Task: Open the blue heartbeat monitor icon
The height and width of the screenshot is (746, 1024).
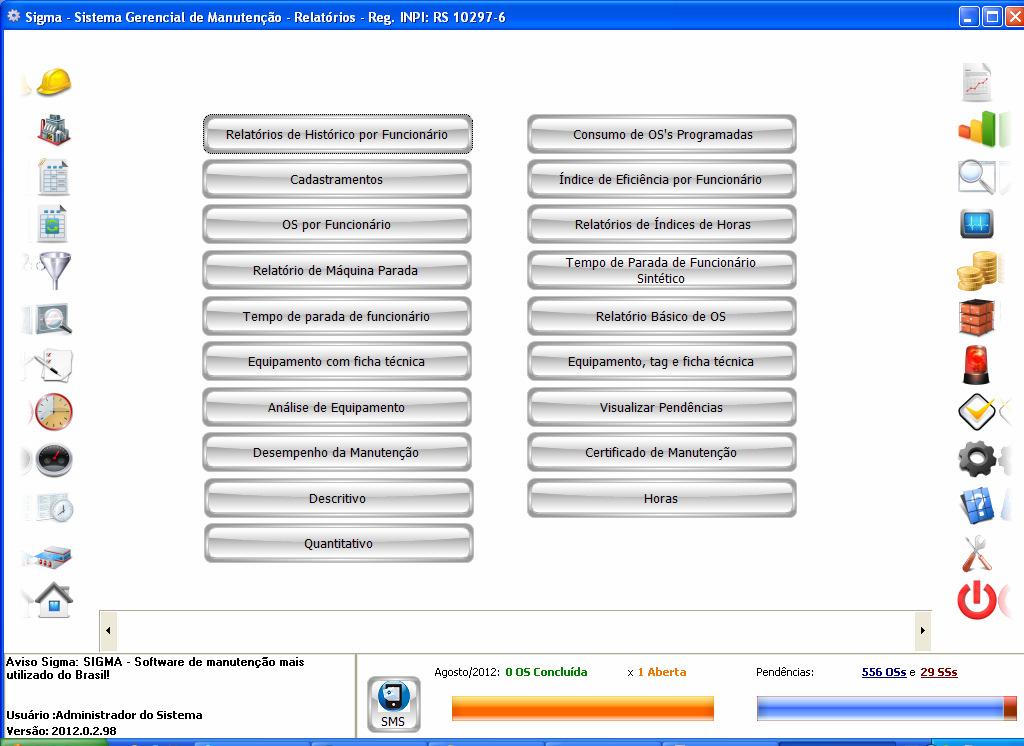Action: coord(977,224)
